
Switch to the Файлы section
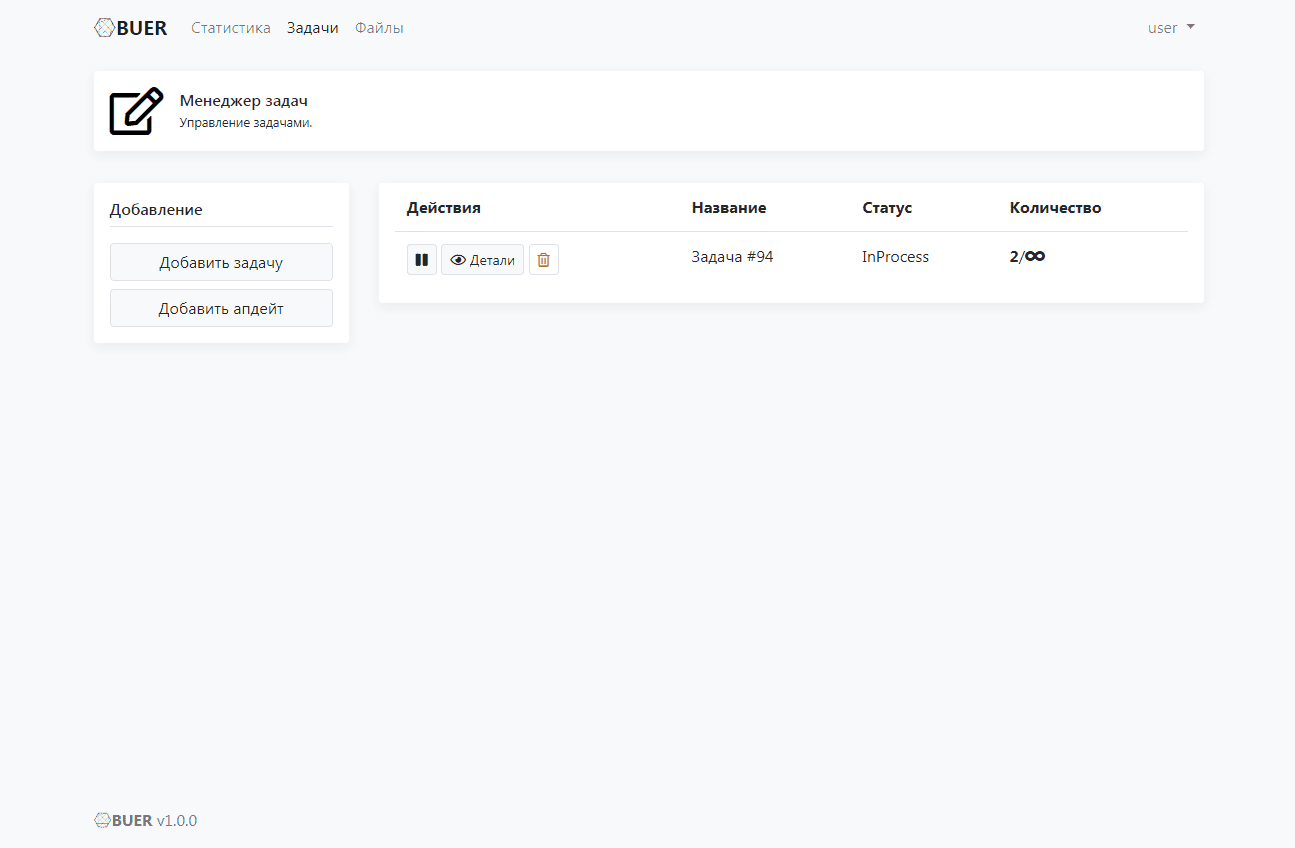[x=379, y=28]
